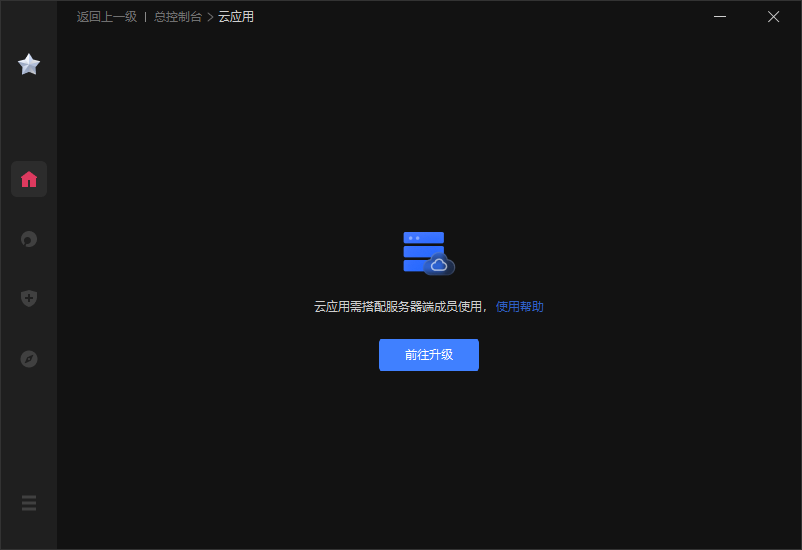Click the star icon in sidebar

click(x=29, y=64)
